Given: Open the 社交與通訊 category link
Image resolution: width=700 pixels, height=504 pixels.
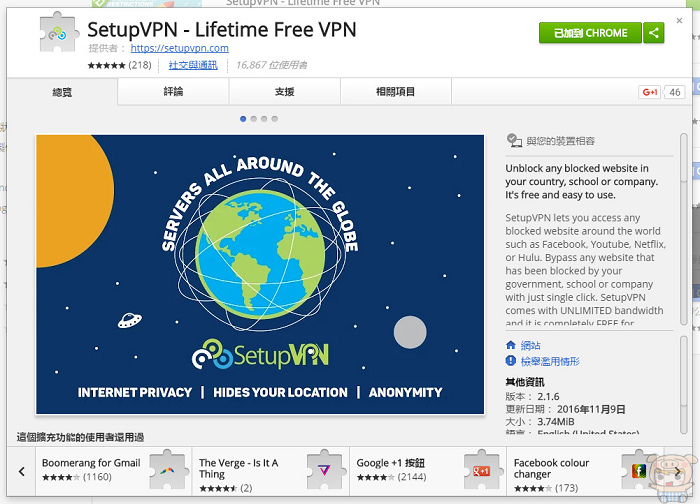Looking at the screenshot, I should pos(193,65).
